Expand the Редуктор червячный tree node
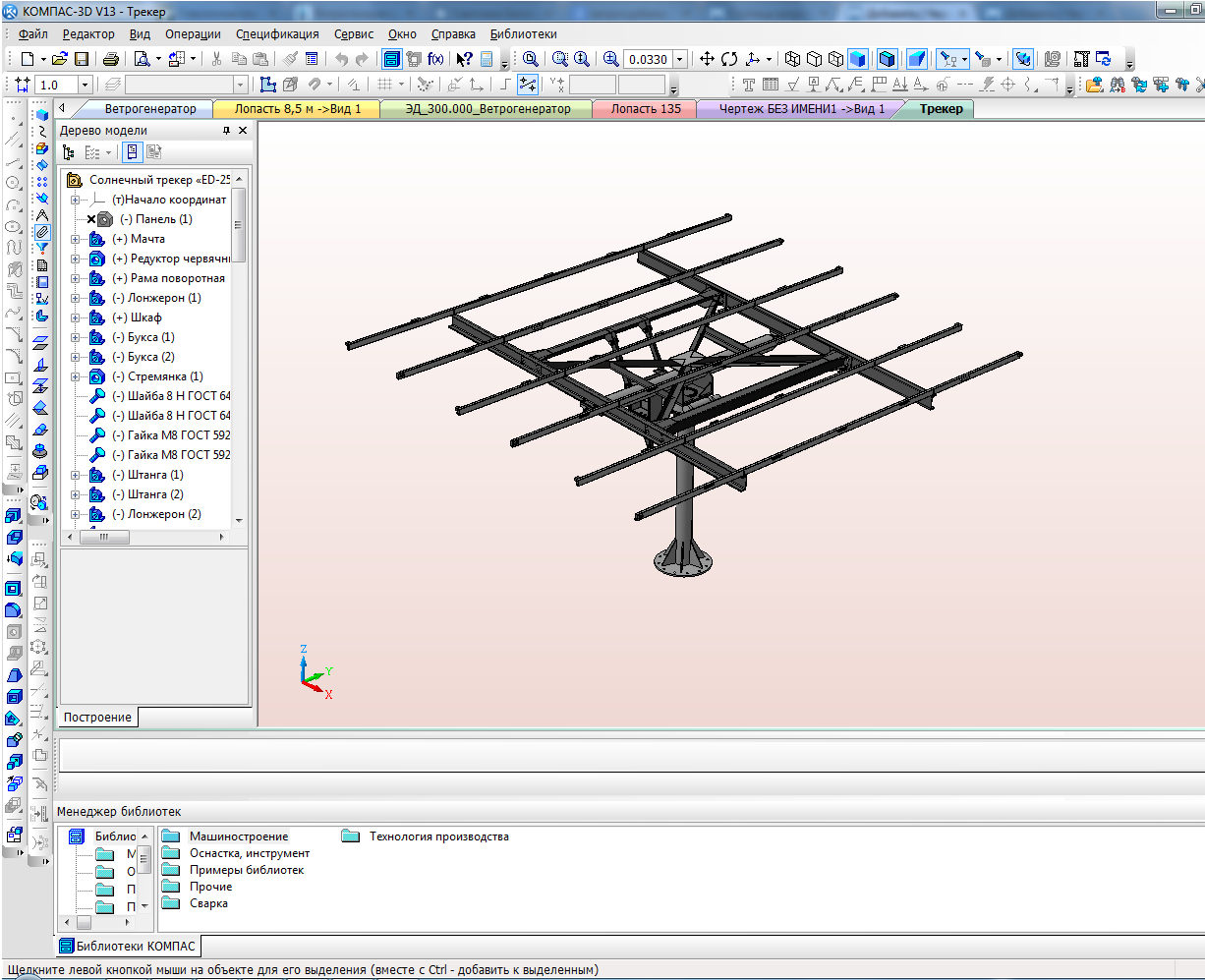 [x=76, y=259]
